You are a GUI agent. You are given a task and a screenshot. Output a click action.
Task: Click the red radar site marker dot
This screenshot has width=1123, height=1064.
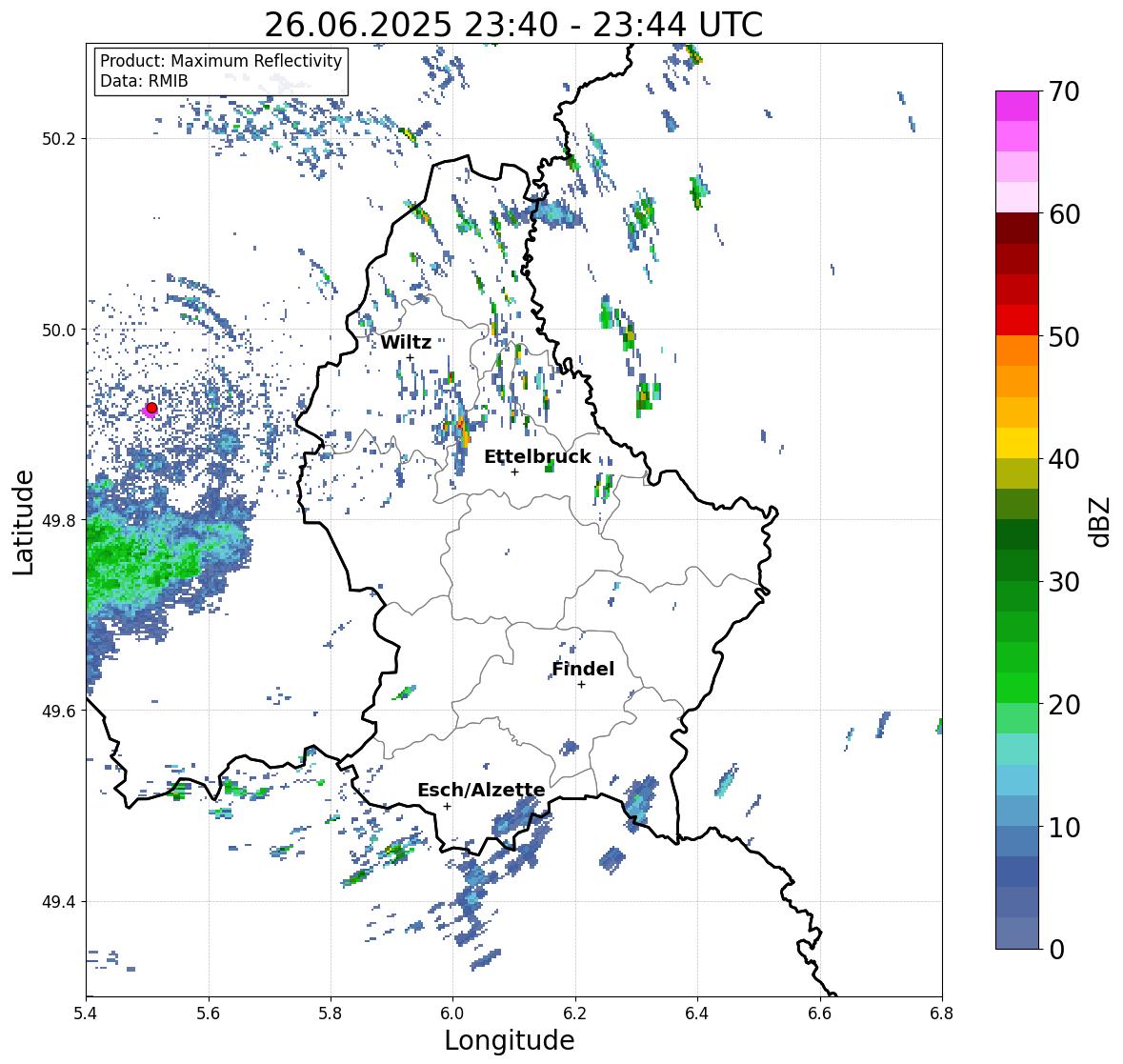coord(151,408)
